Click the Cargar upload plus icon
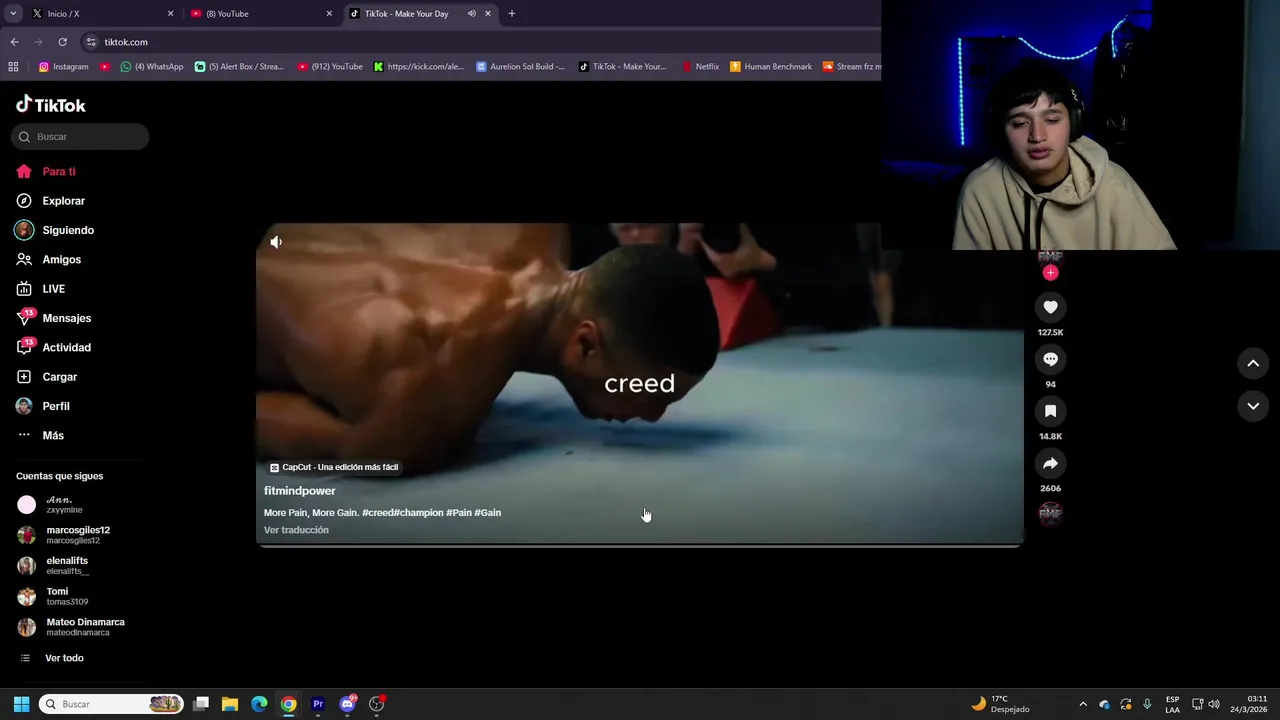 pos(24,377)
